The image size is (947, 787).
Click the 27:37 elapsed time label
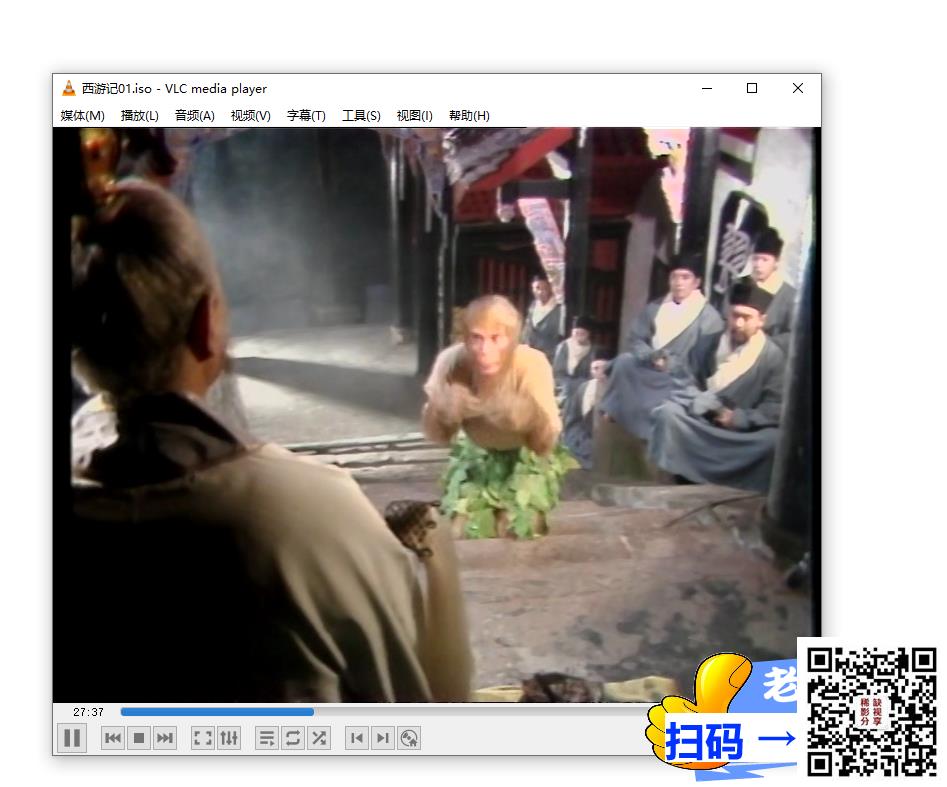point(88,712)
